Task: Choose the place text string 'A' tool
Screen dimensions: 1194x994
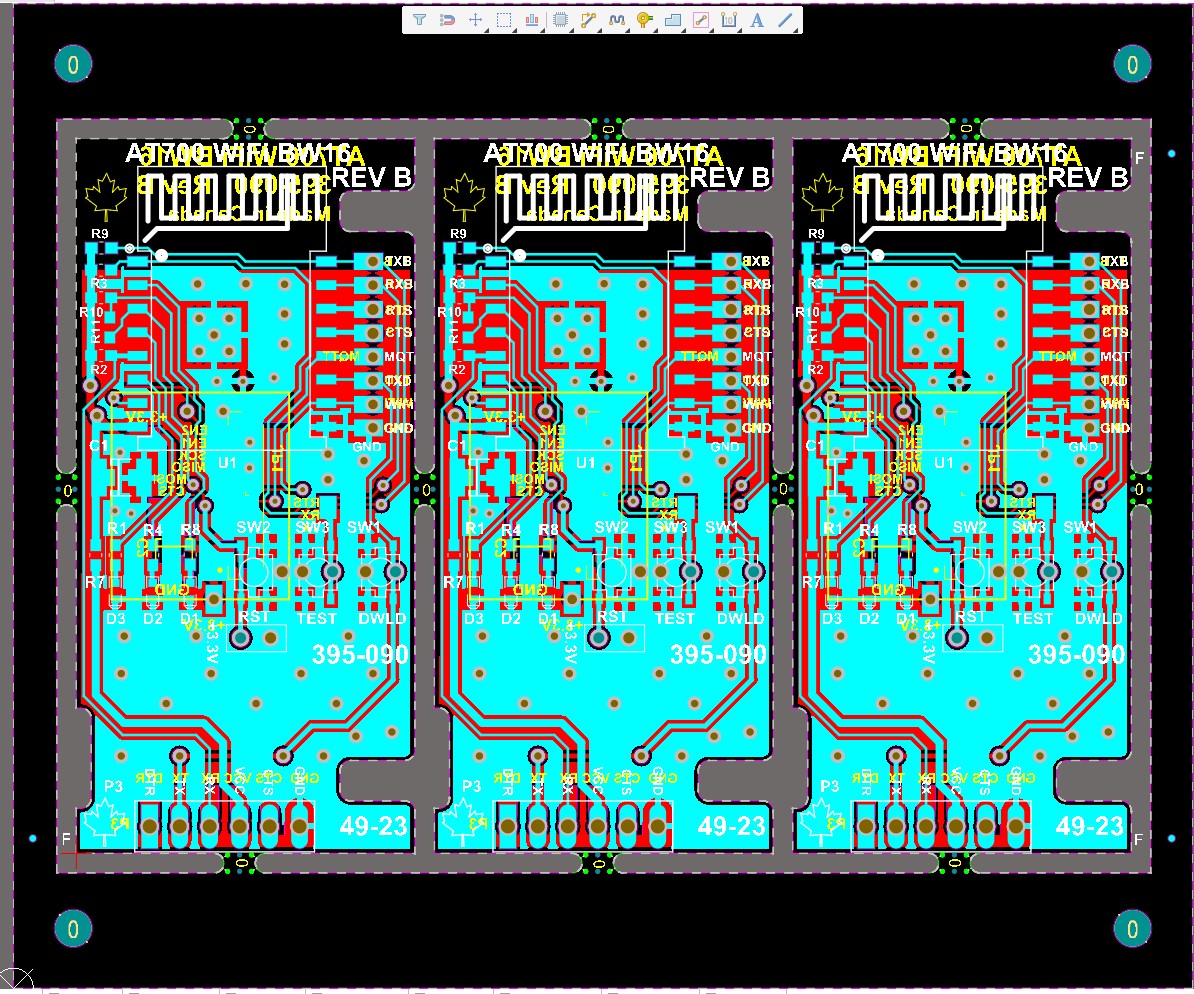Action: [x=757, y=19]
